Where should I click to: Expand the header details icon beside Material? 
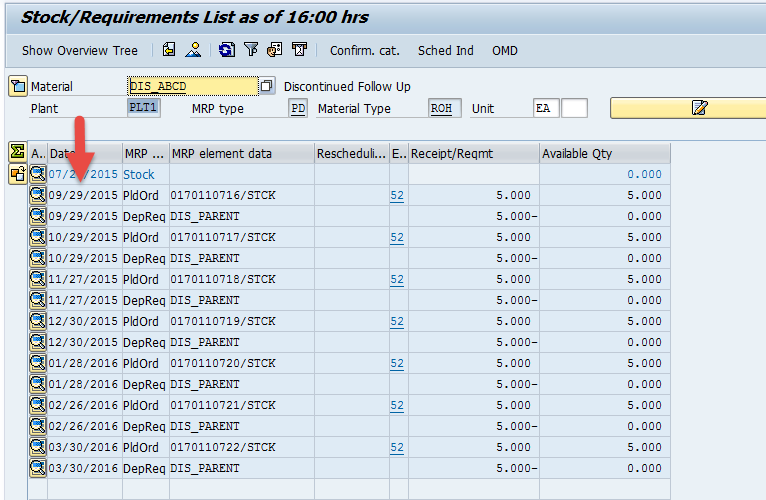pos(17,86)
